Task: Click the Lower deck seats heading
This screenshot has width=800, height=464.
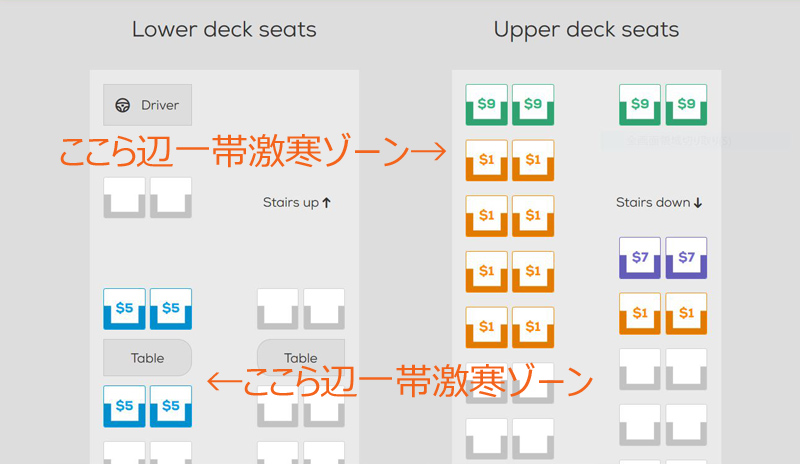Action: pyautogui.click(x=224, y=30)
